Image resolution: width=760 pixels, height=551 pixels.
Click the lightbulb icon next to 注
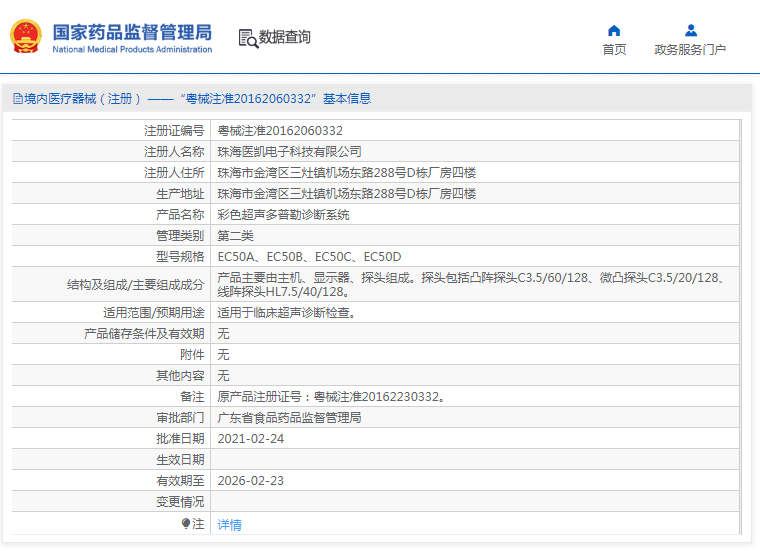point(186,523)
